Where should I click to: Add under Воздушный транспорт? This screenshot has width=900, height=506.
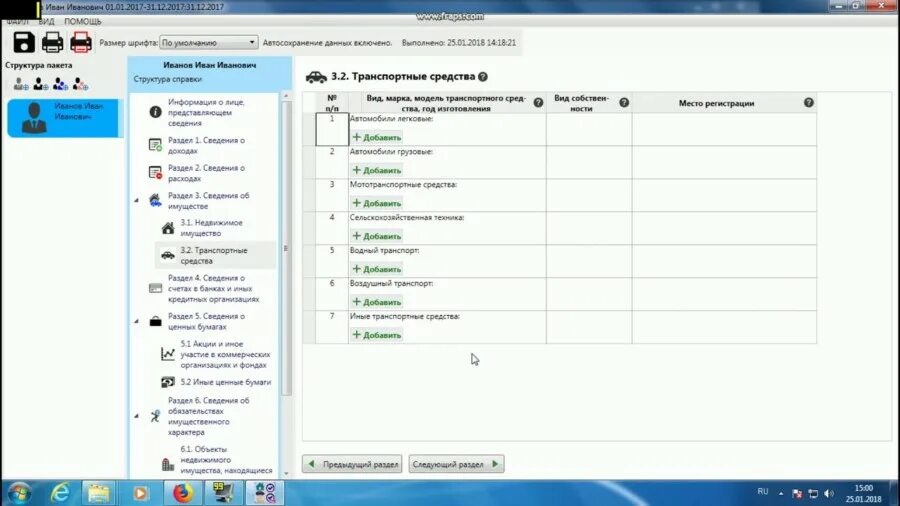click(x=377, y=302)
